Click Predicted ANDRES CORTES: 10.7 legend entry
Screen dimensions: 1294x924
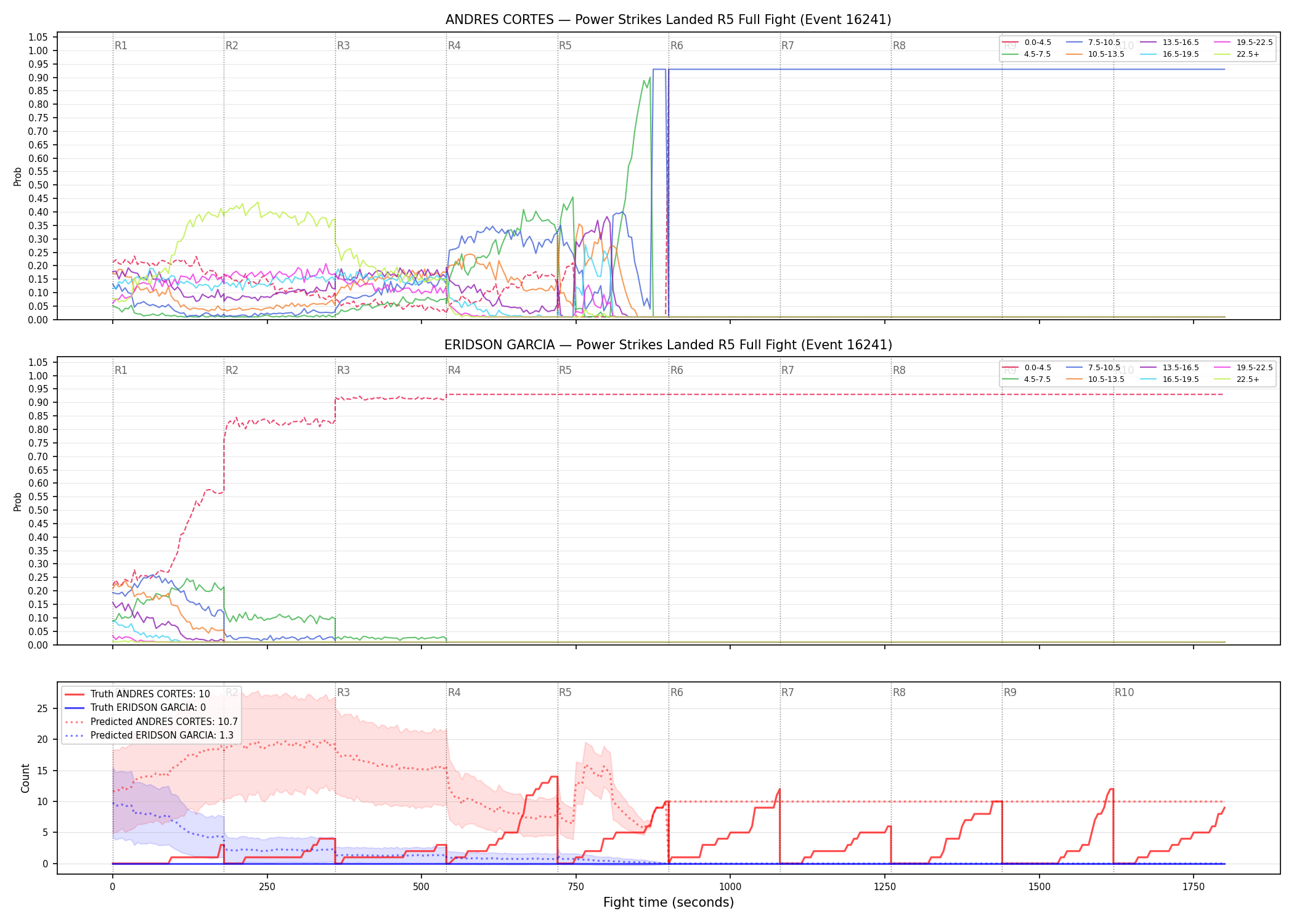click(x=151, y=722)
